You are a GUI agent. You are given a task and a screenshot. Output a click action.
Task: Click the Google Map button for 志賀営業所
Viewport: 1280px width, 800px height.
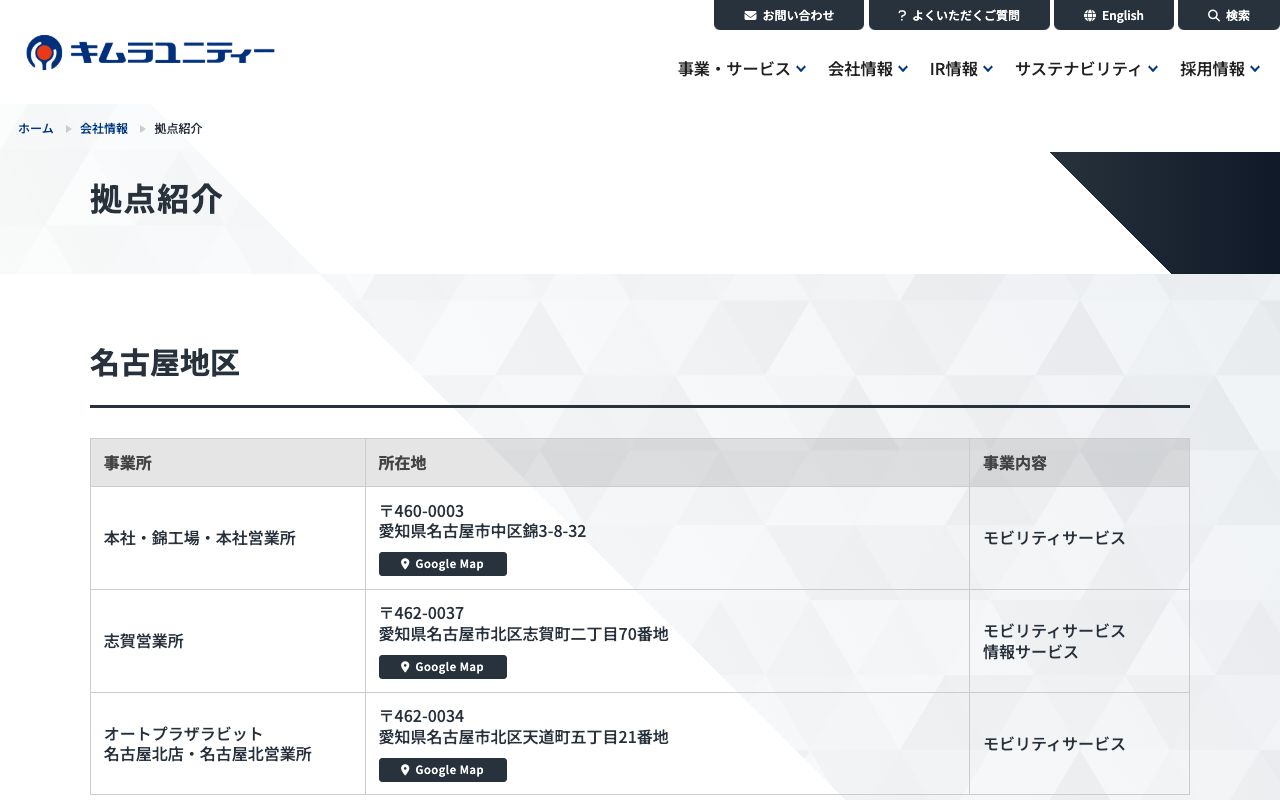click(443, 667)
